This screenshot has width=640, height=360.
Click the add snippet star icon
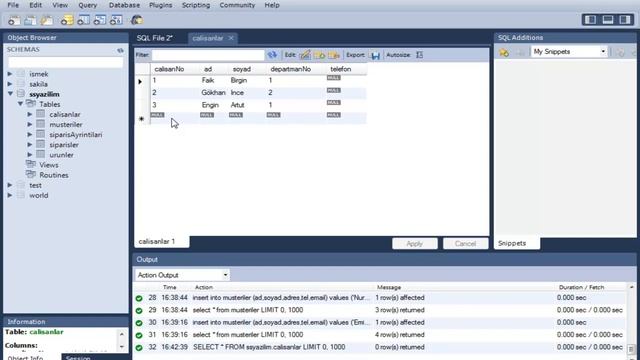[x=504, y=52]
